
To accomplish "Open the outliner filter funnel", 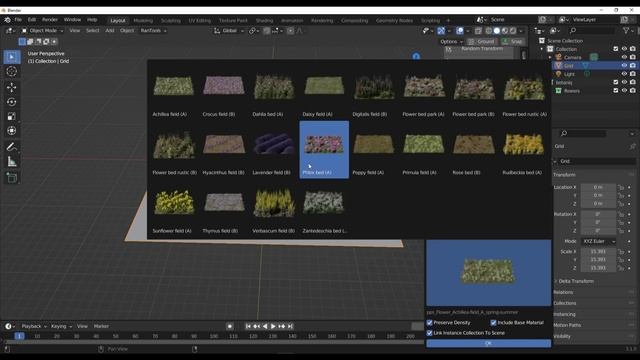I will pos(626,31).
